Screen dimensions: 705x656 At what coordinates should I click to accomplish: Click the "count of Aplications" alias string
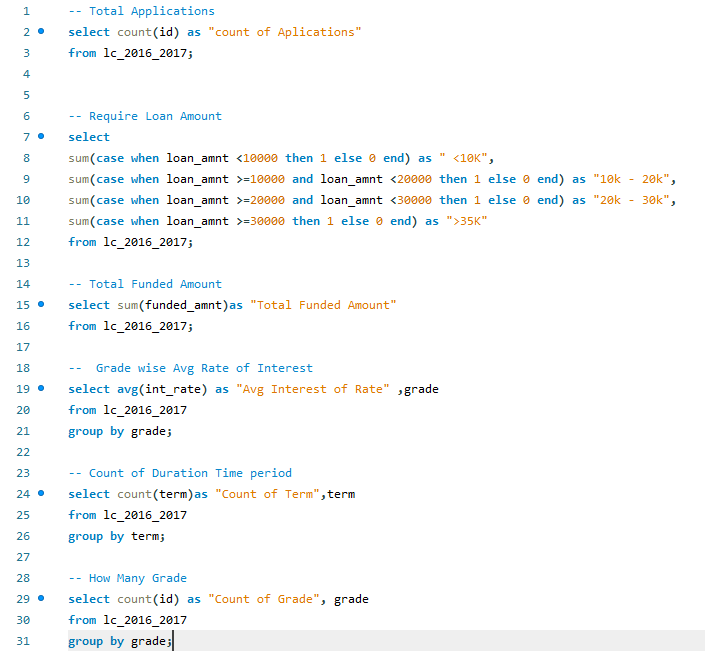(x=284, y=32)
